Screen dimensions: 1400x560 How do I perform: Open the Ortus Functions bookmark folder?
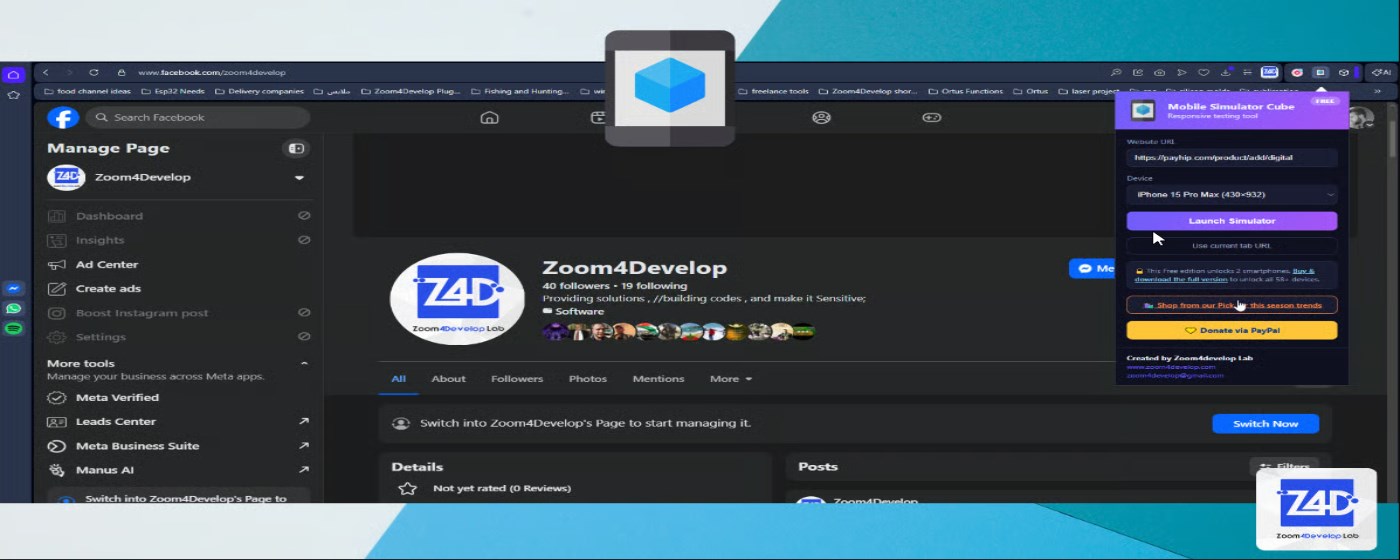(x=965, y=91)
